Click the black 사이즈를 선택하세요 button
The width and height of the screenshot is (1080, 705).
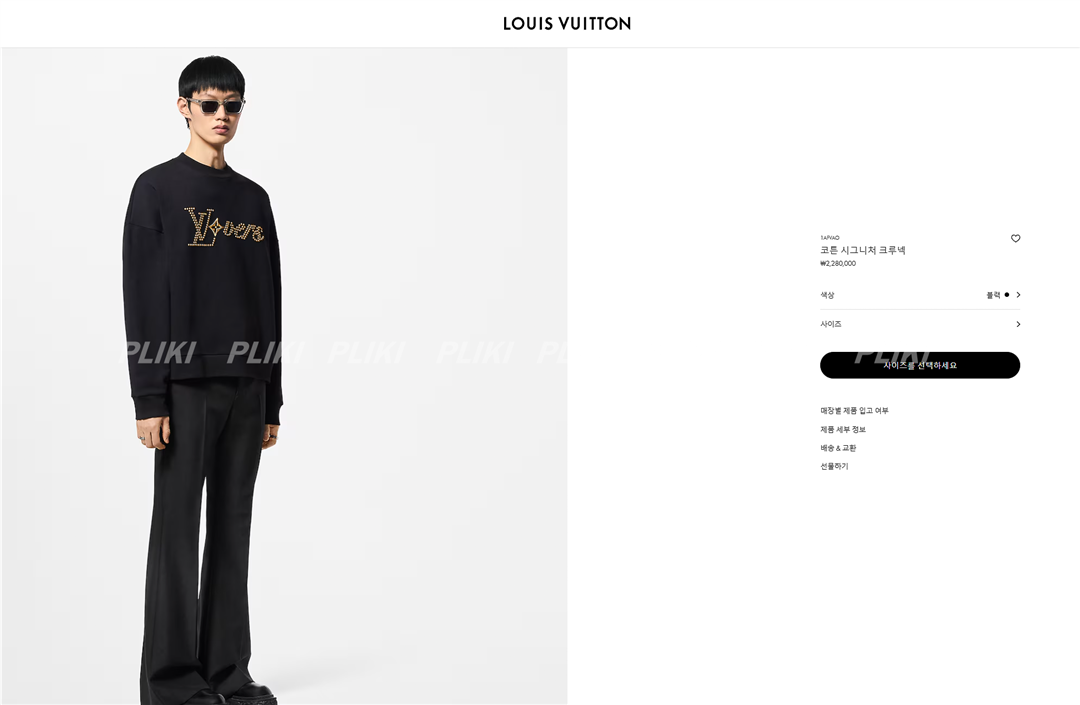pyautogui.click(x=920, y=365)
